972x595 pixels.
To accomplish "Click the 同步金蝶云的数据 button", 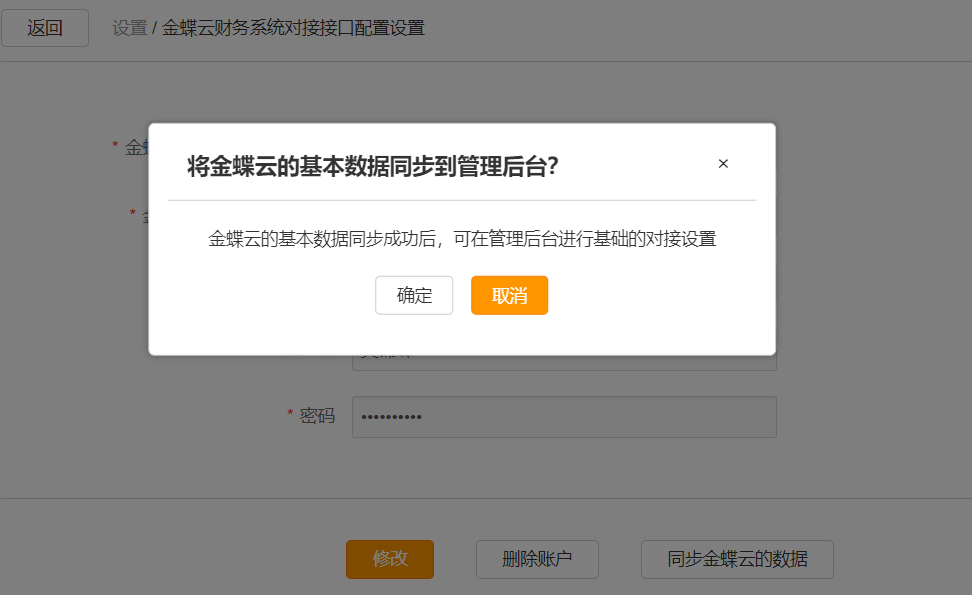I will [x=737, y=559].
